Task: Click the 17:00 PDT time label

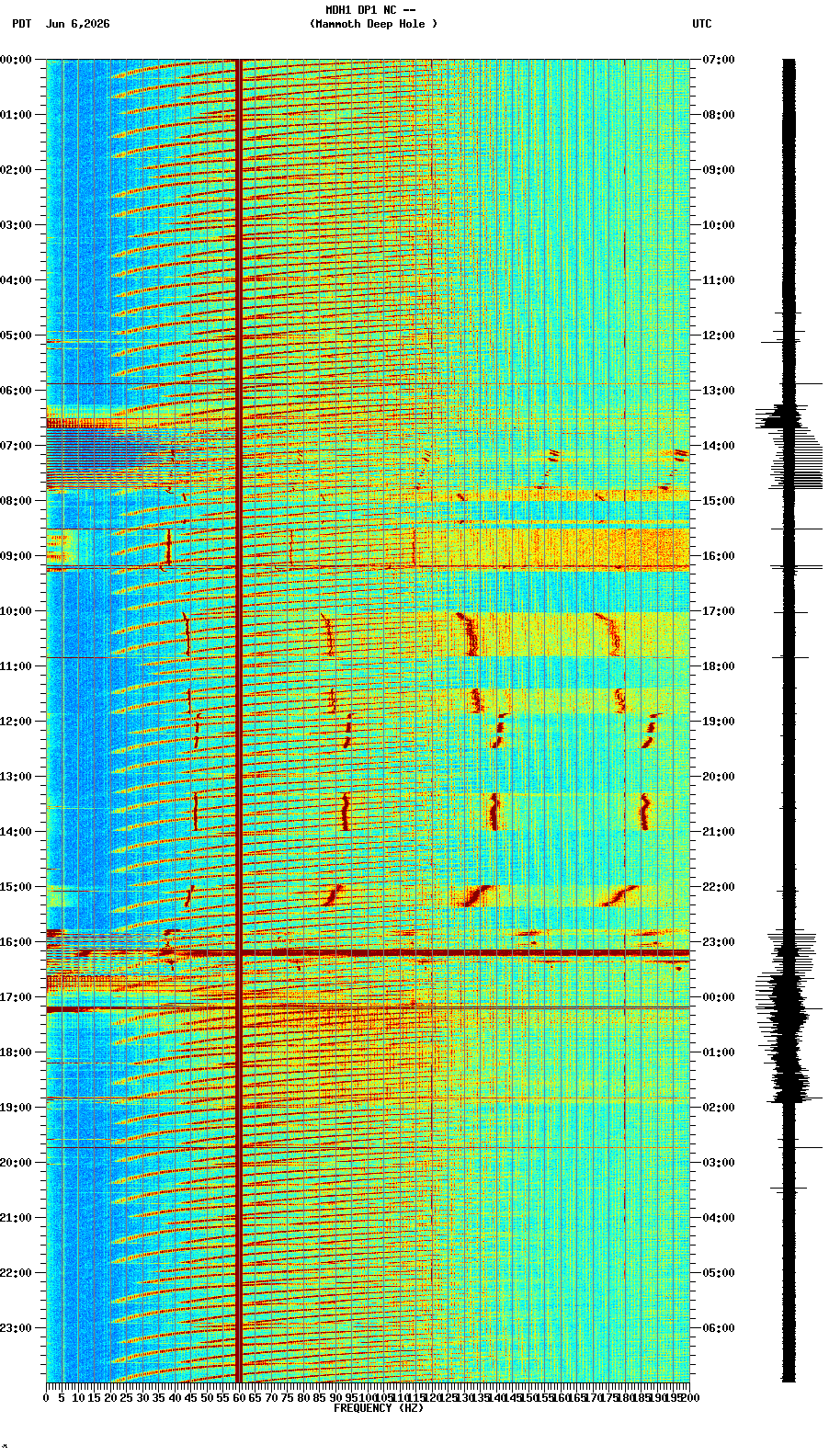Action: tap(16, 997)
